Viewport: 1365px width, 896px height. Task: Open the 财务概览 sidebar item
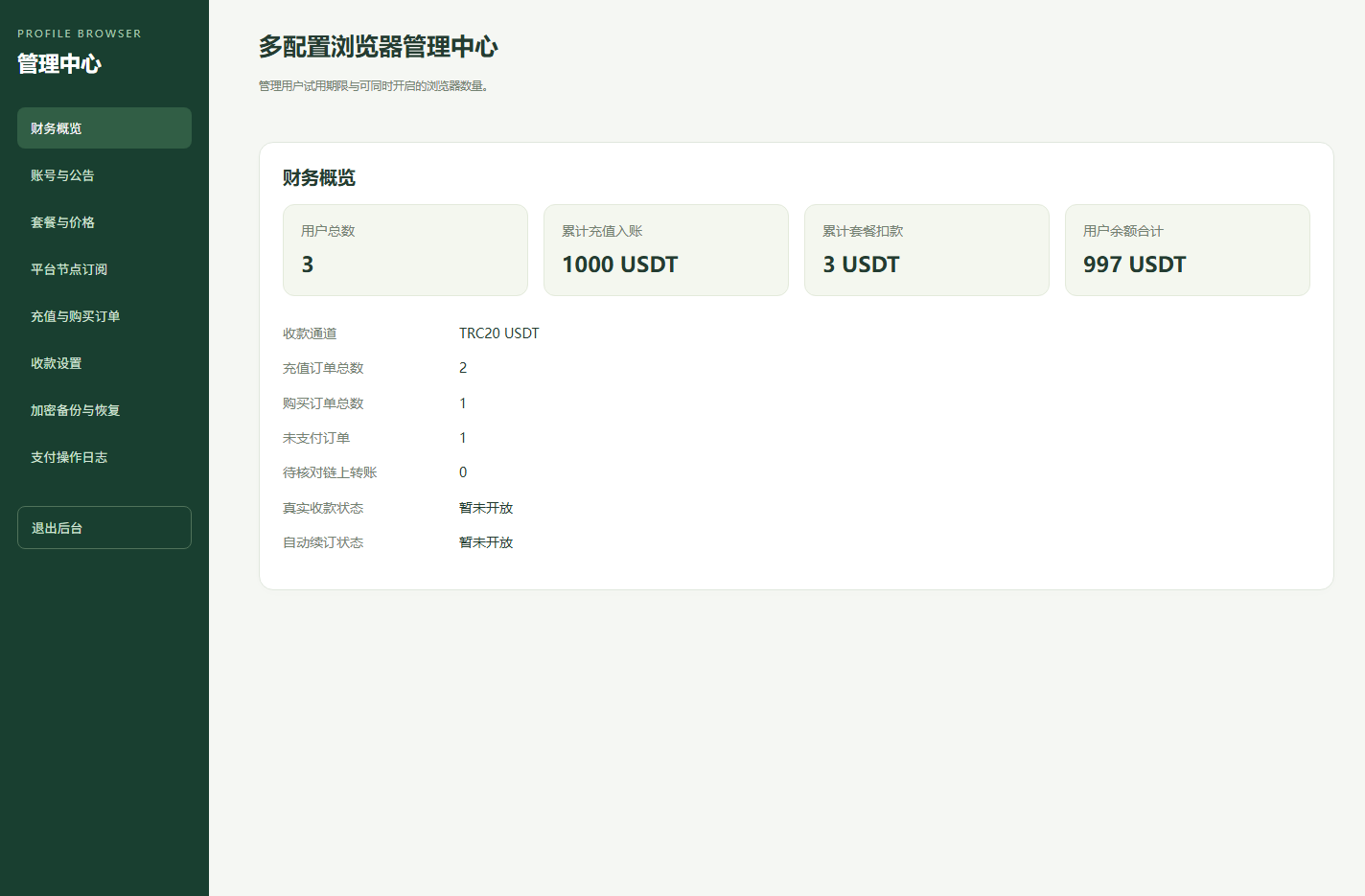pos(104,128)
